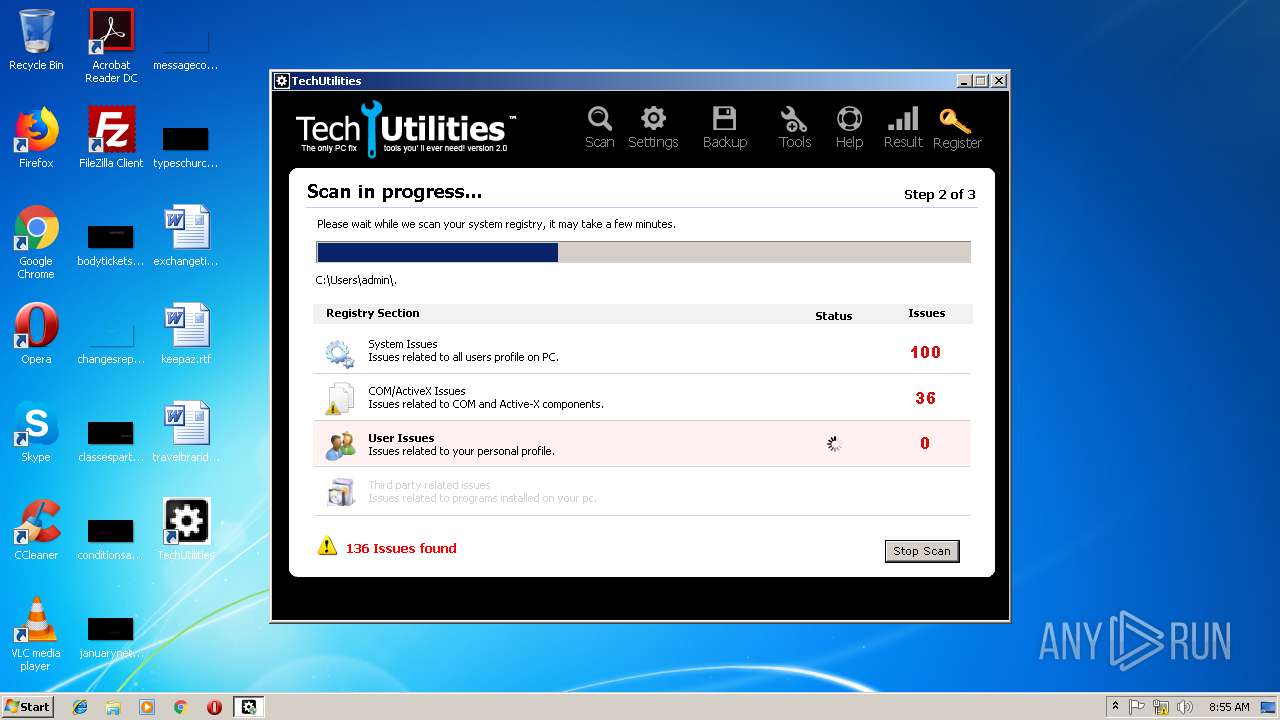Open the Settings gear in TechUtilities
The height and width of the screenshot is (720, 1280).
click(653, 127)
